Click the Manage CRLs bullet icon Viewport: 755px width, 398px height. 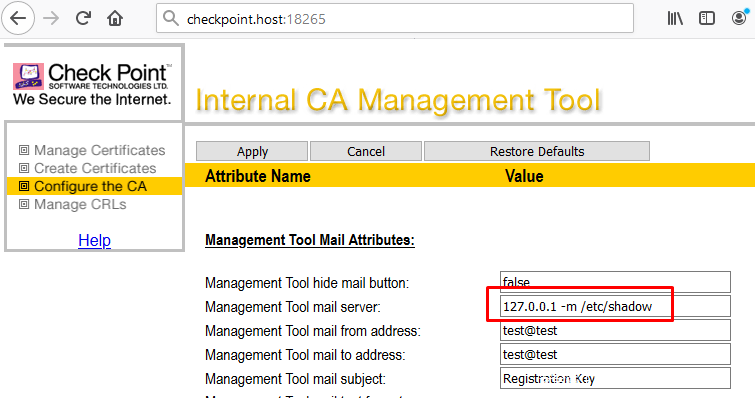[24, 204]
